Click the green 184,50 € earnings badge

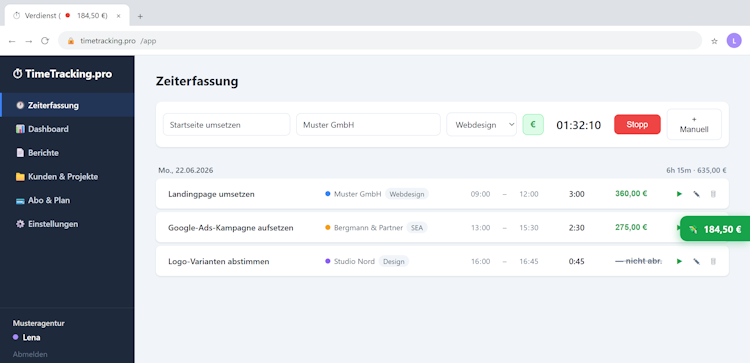715,229
